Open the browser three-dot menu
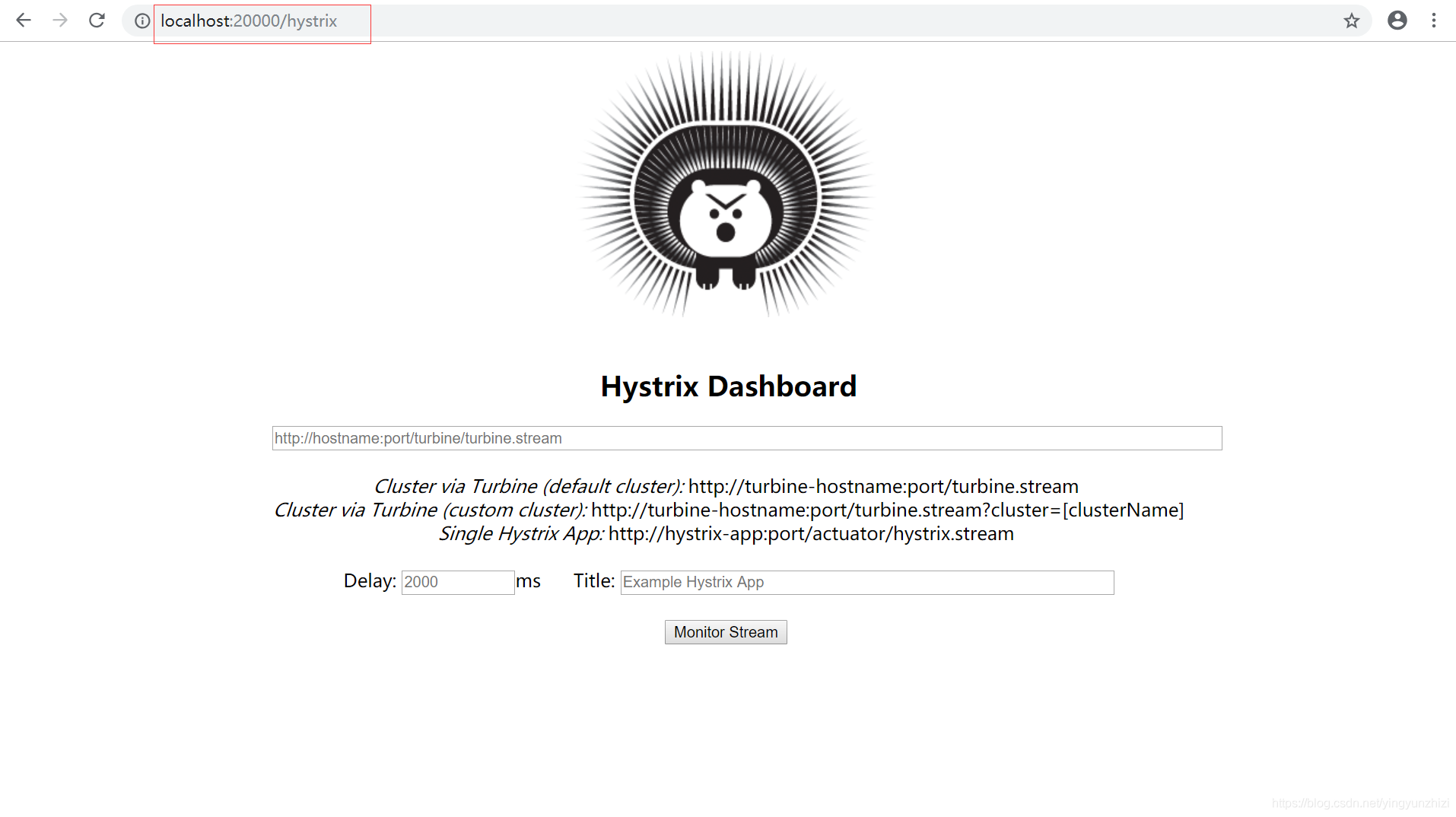1456x817 pixels. [1434, 21]
